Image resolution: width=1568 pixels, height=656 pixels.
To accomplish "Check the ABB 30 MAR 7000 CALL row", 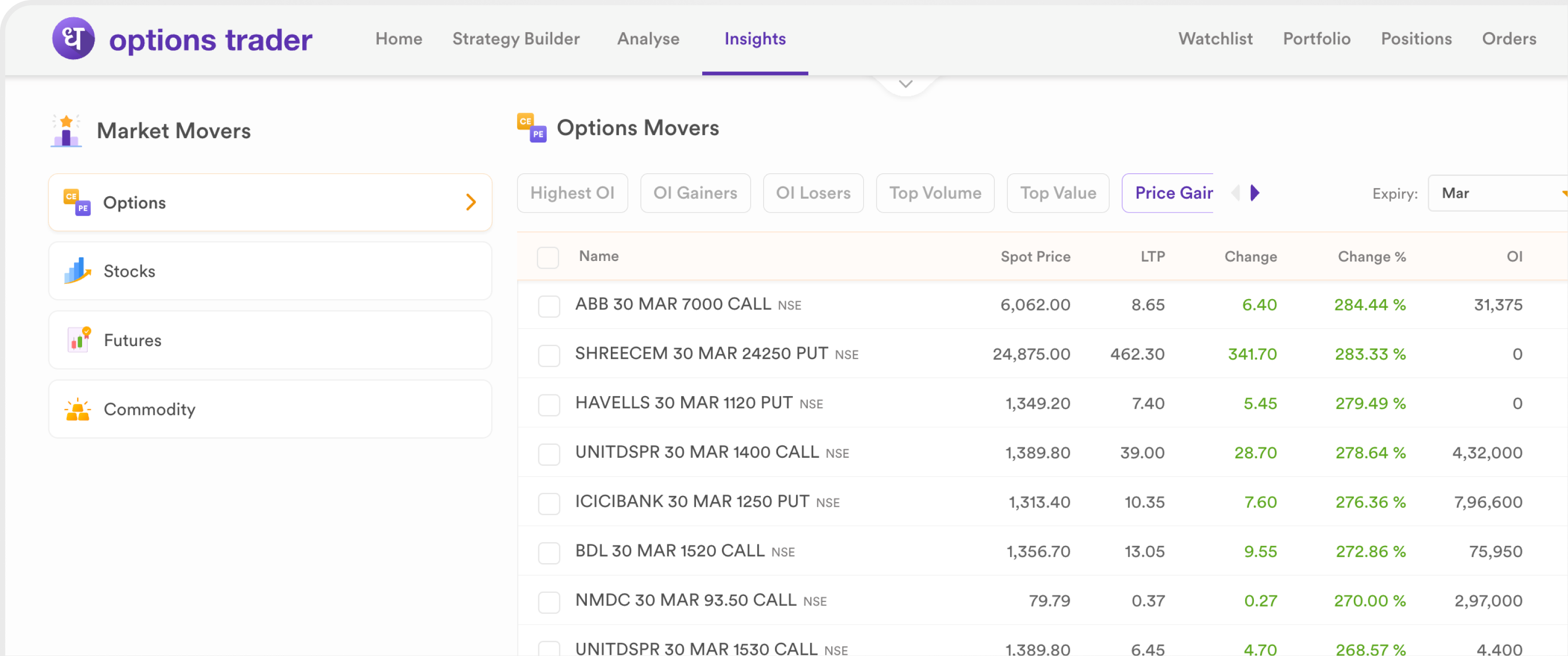I will tap(549, 305).
